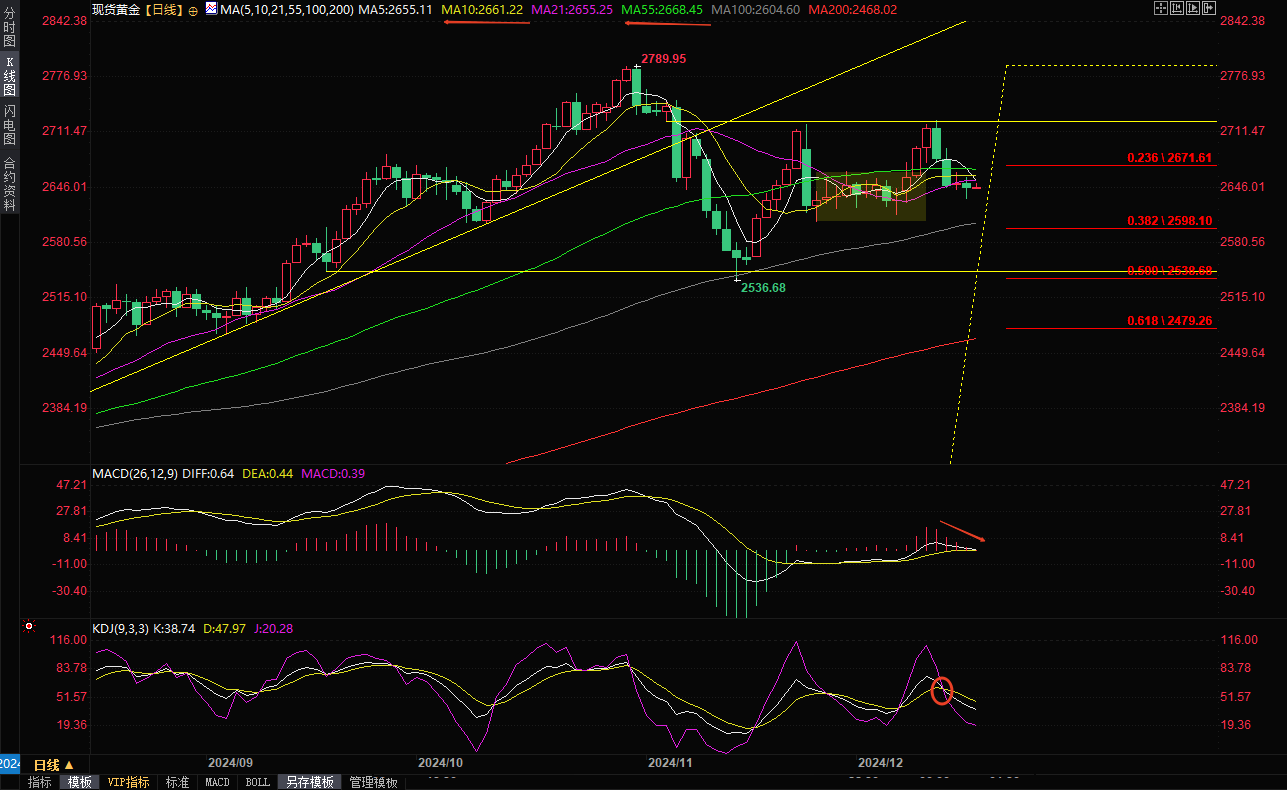This screenshot has width=1287, height=790.
Task: Click the jump-to-chart-start axis icon
Action: tap(1177, 8)
